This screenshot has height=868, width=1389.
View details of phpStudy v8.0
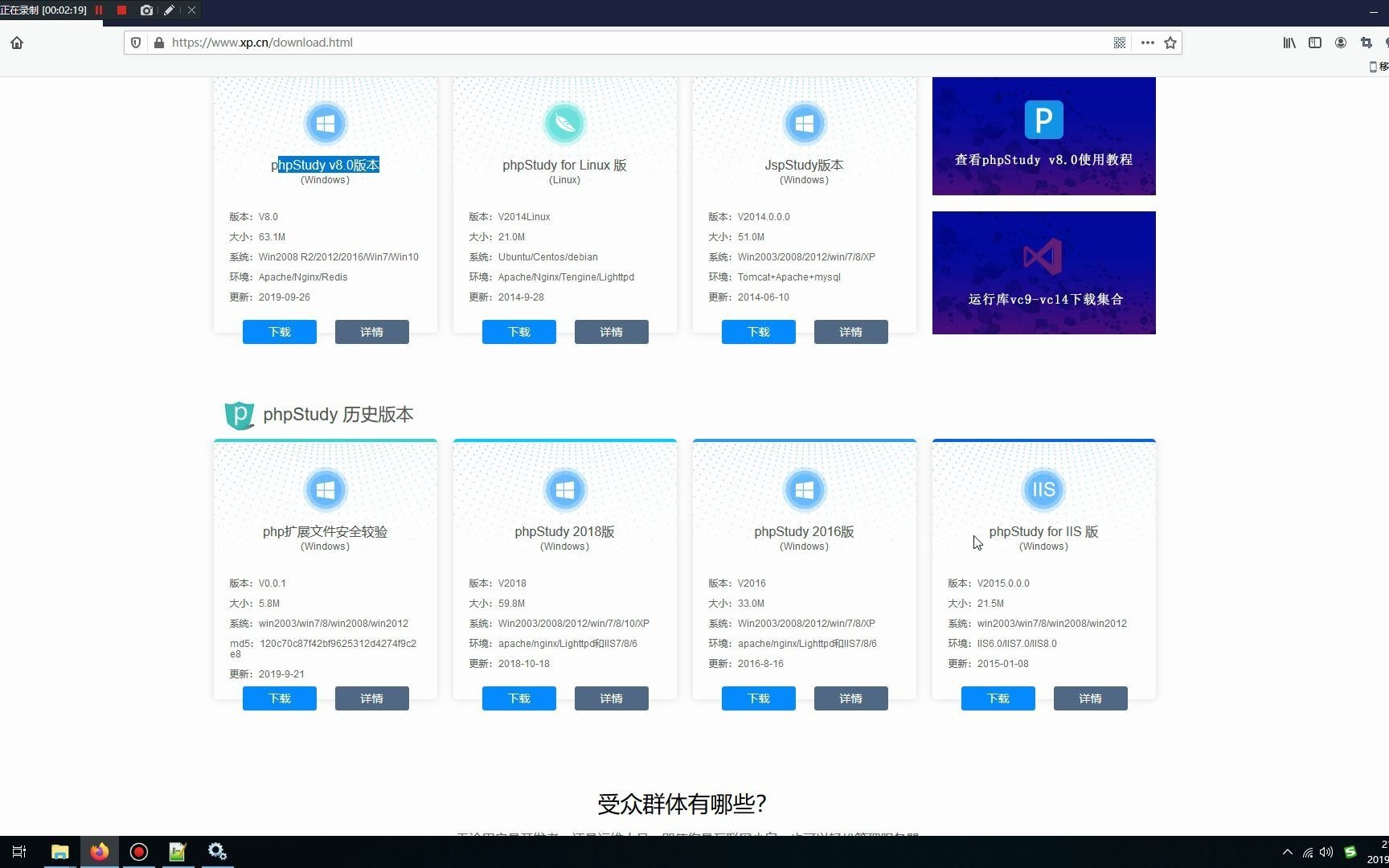tap(372, 332)
